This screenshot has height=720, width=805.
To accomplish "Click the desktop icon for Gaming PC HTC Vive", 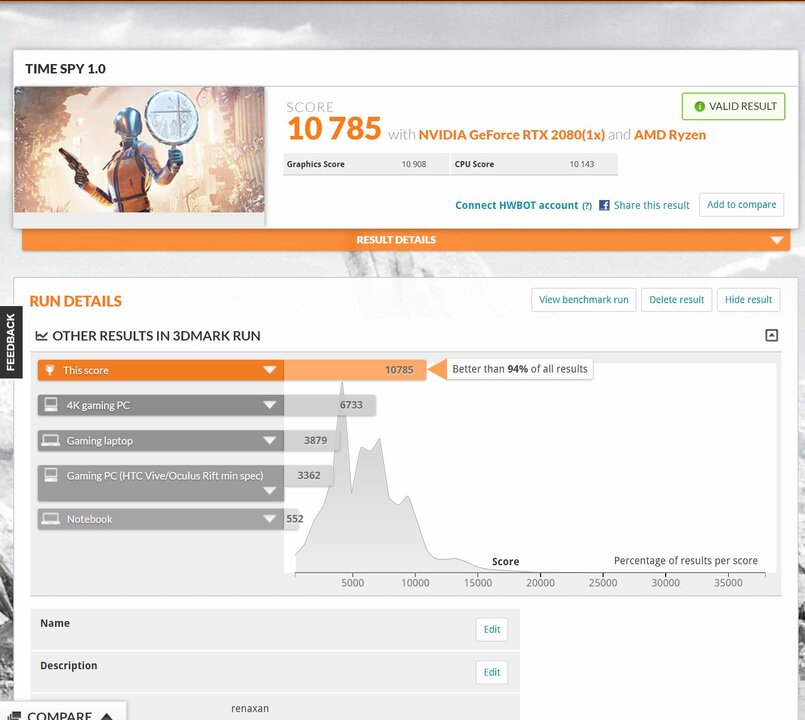I will click(51, 475).
